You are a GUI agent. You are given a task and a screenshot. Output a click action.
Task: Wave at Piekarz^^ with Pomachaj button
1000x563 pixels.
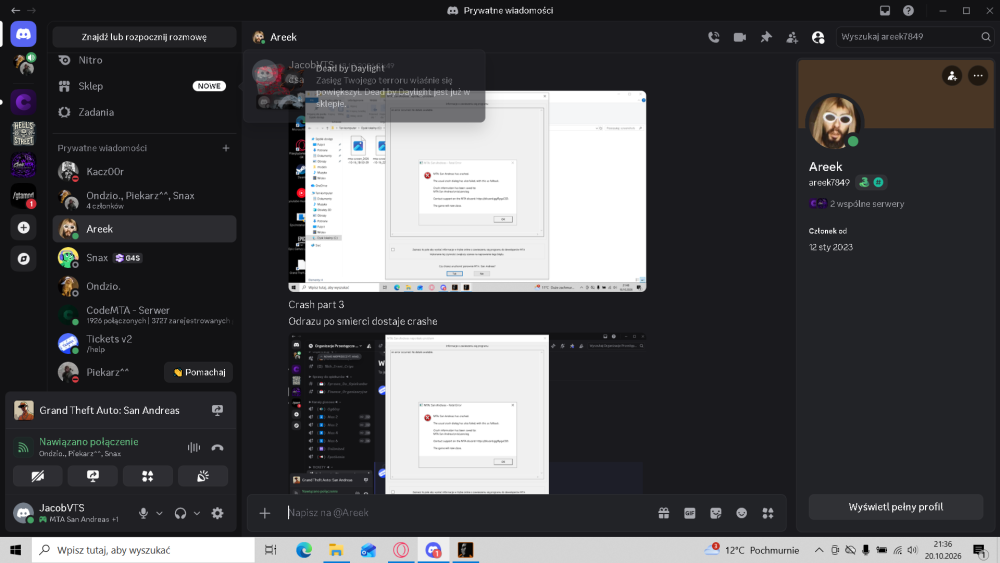click(x=199, y=372)
